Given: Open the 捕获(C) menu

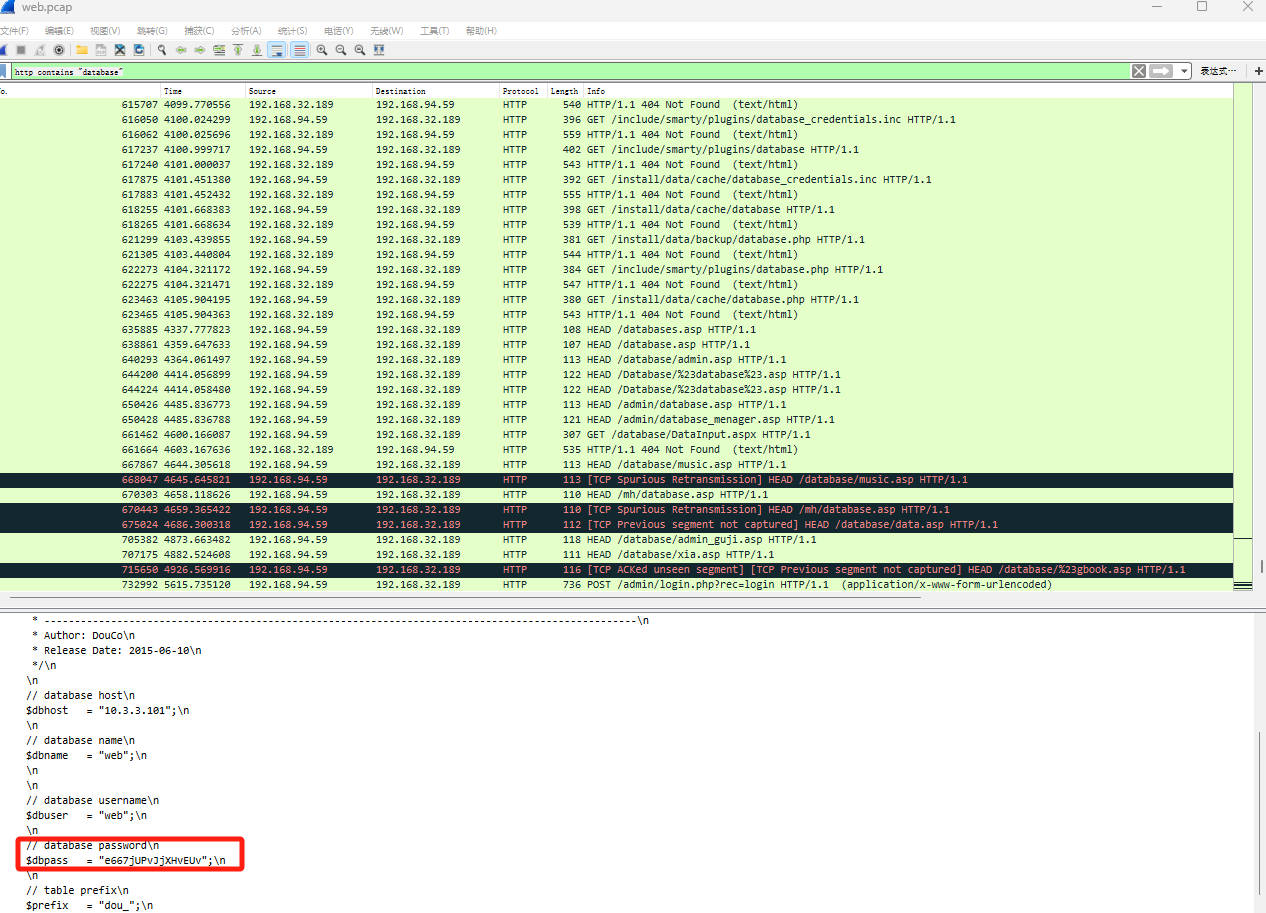Looking at the screenshot, I should coord(199,31).
